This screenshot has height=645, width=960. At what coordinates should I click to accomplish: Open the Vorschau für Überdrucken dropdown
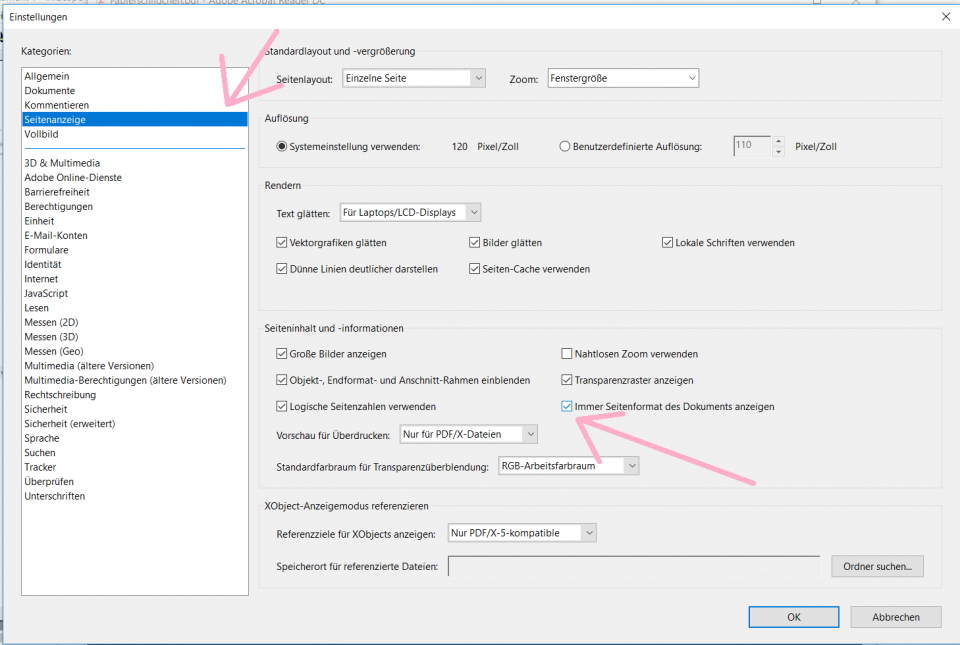coord(467,434)
